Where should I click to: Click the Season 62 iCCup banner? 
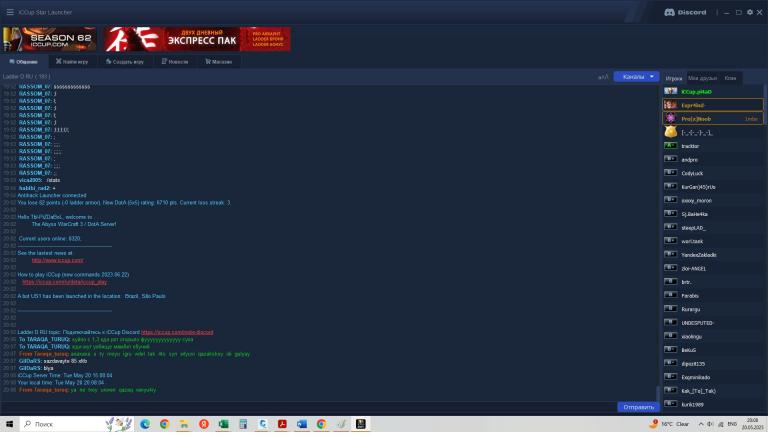pyautogui.click(x=49, y=39)
